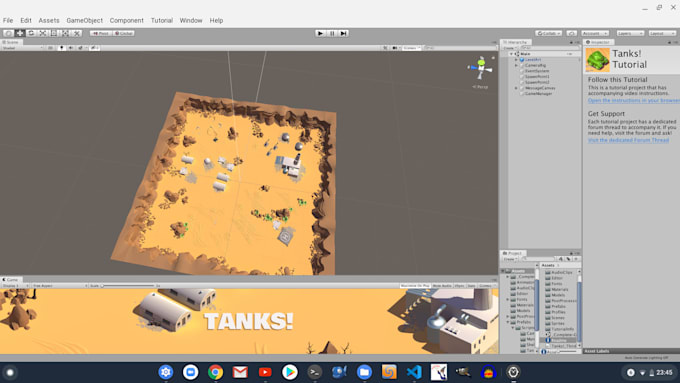Select the Move tool in the toolbar
Viewport: 680px width, 383px height.
pyautogui.click(x=20, y=33)
